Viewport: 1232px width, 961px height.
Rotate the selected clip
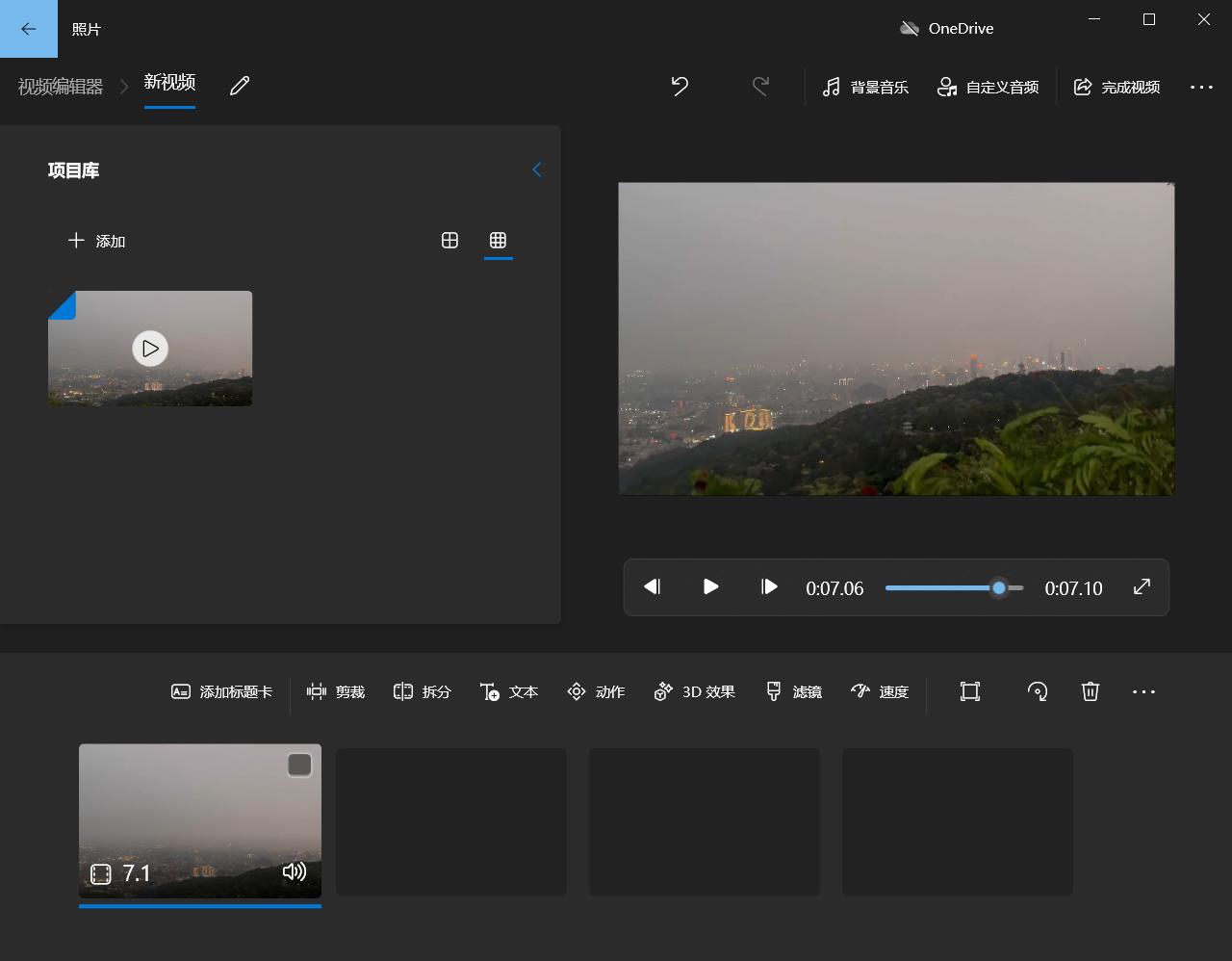click(1038, 691)
